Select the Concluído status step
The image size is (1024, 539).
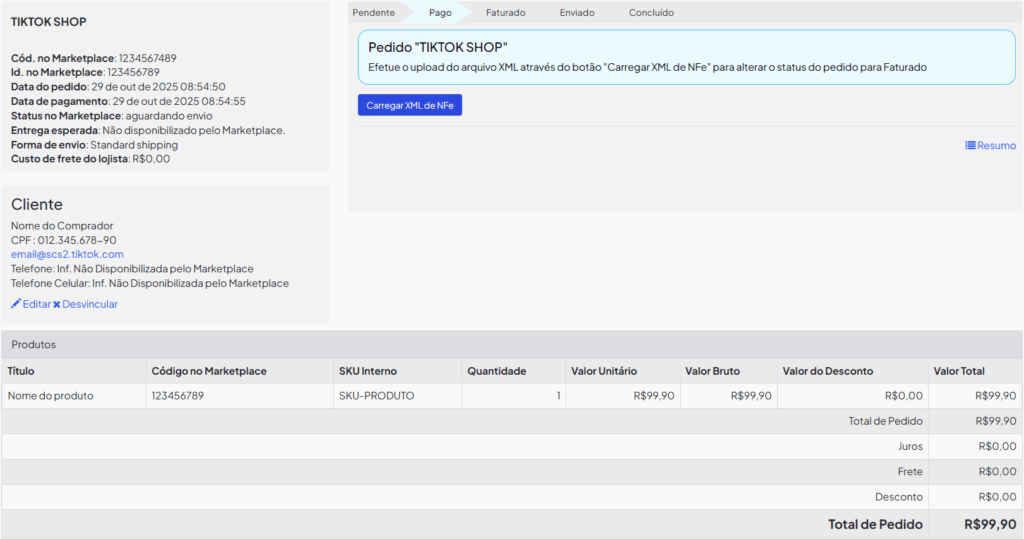click(x=651, y=13)
